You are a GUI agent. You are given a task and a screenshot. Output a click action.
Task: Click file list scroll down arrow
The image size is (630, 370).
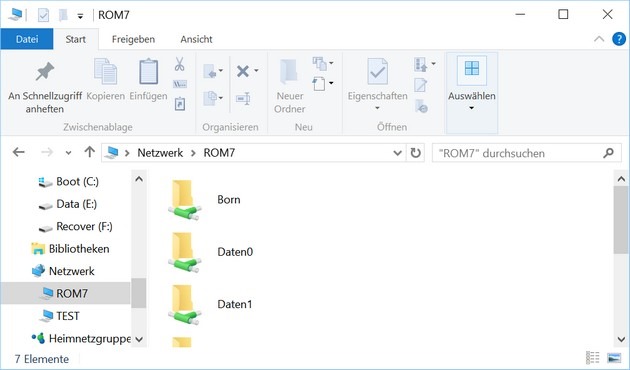621,339
